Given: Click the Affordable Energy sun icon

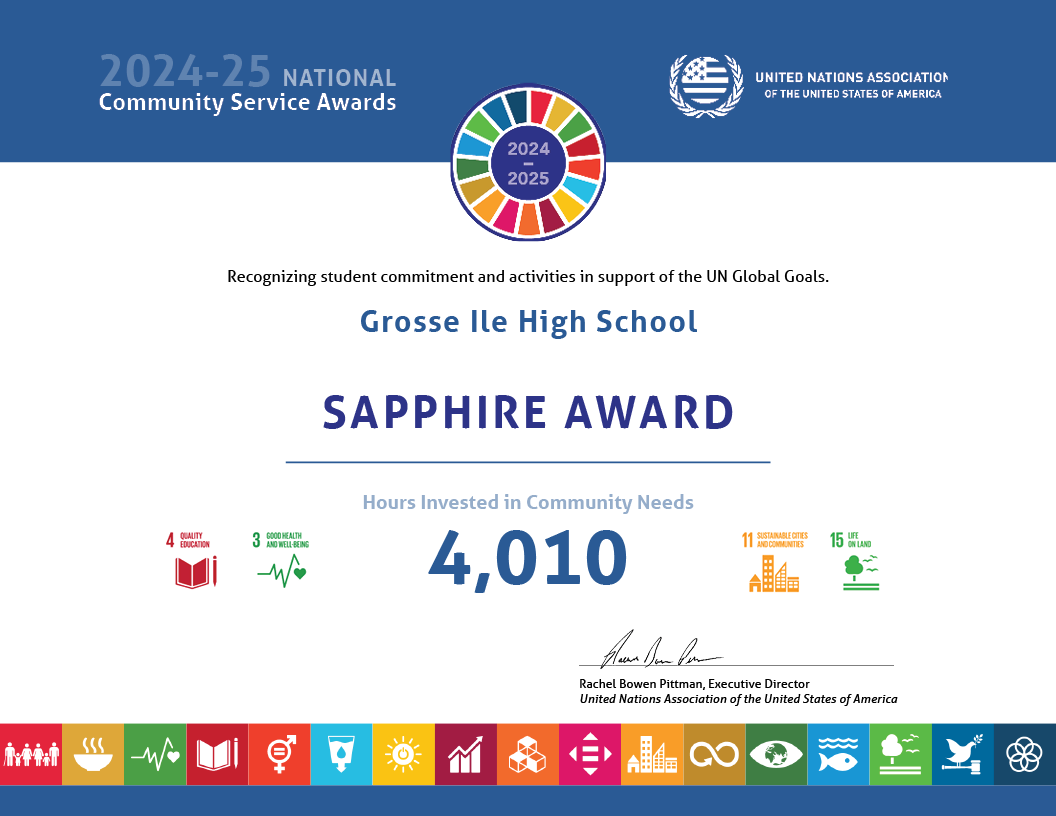Looking at the screenshot, I should (x=403, y=754).
